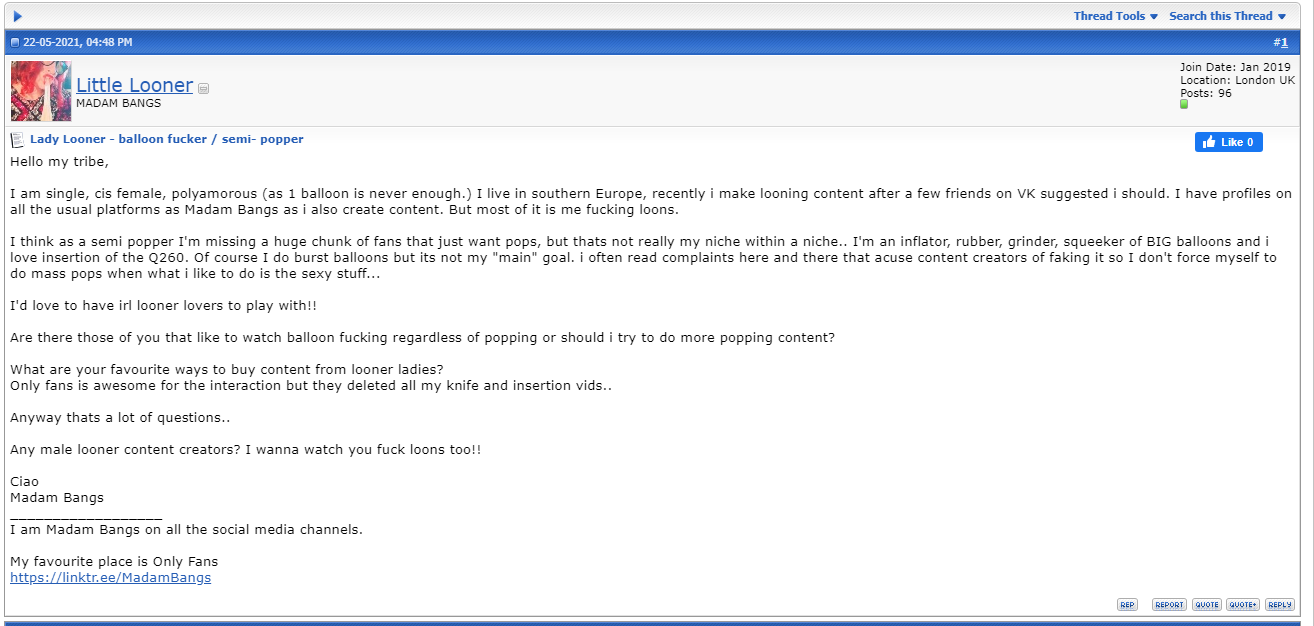The height and width of the screenshot is (626, 1314).
Task: Click the REP icon button
Action: 1127,604
